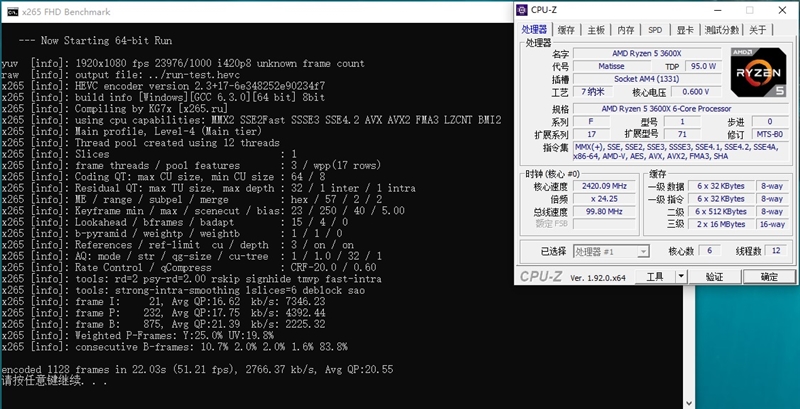Click the 'Rate Control / qCompress' console line

189,268
